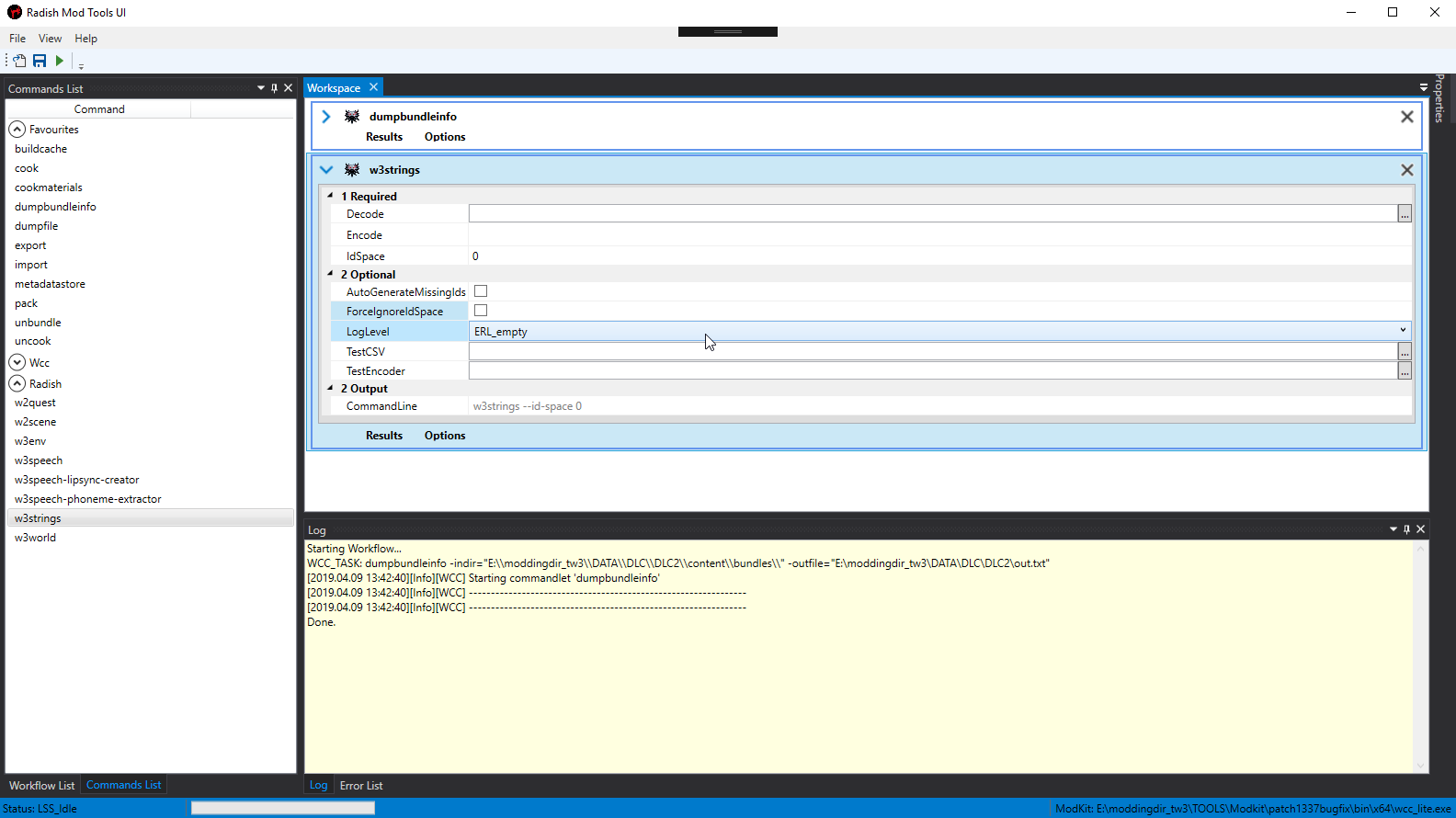The height and width of the screenshot is (818, 1456).
Task: Select the export command
Action: [x=30, y=245]
